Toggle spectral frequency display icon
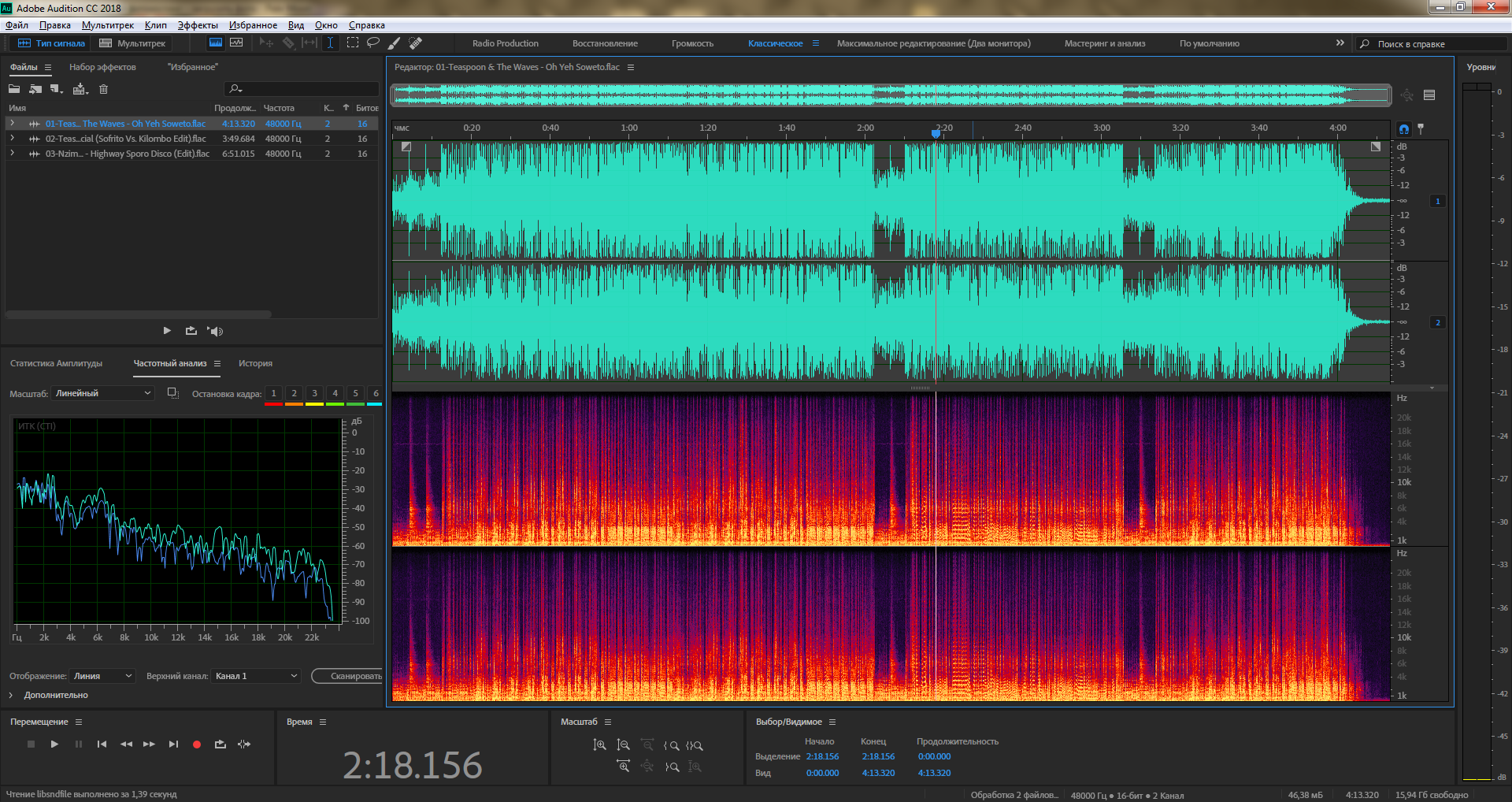The height and width of the screenshot is (802, 1512). click(x=215, y=43)
